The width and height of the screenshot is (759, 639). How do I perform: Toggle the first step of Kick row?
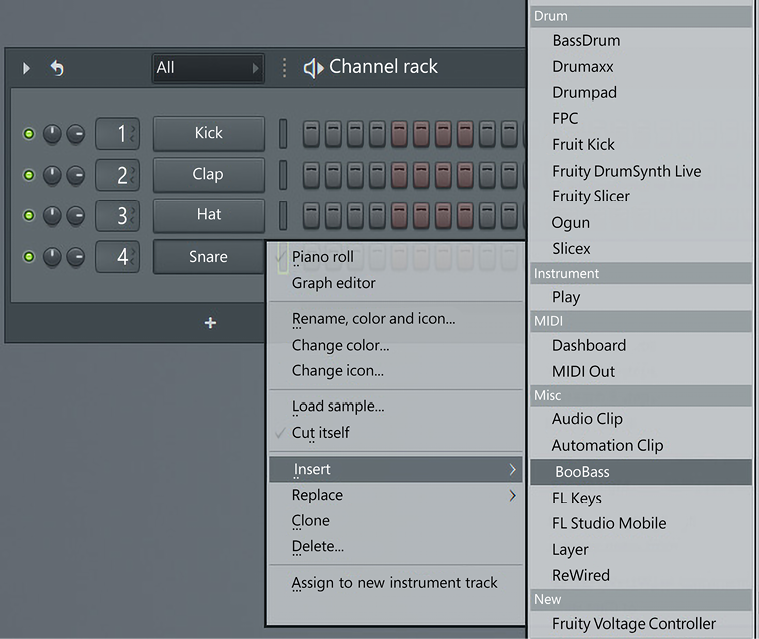click(311, 134)
